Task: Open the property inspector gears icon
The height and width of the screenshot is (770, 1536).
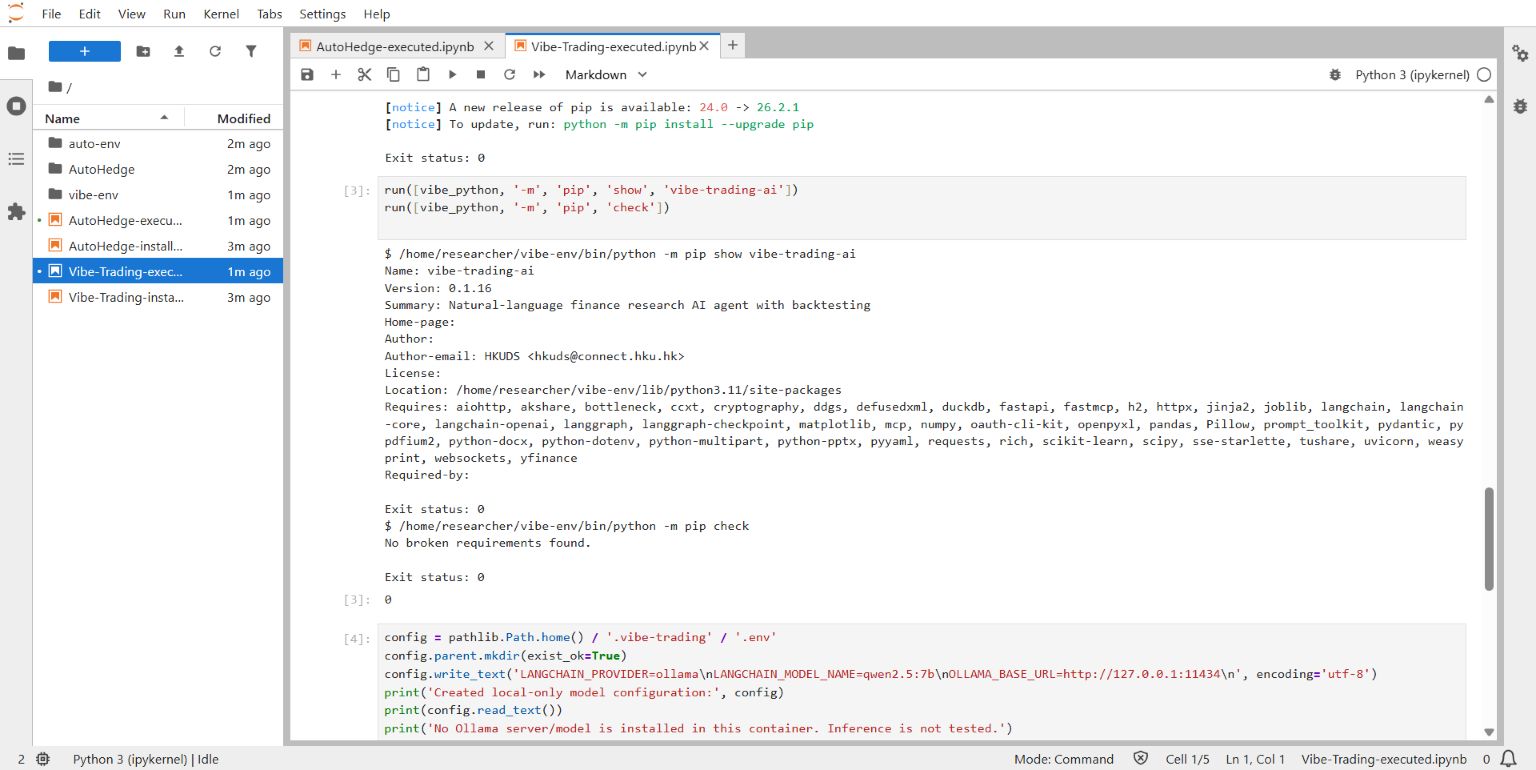Action: pos(1520,53)
